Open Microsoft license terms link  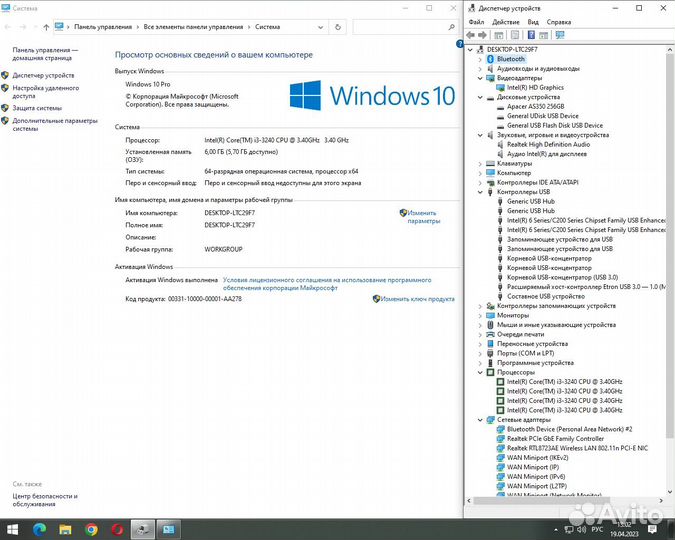click(327, 284)
